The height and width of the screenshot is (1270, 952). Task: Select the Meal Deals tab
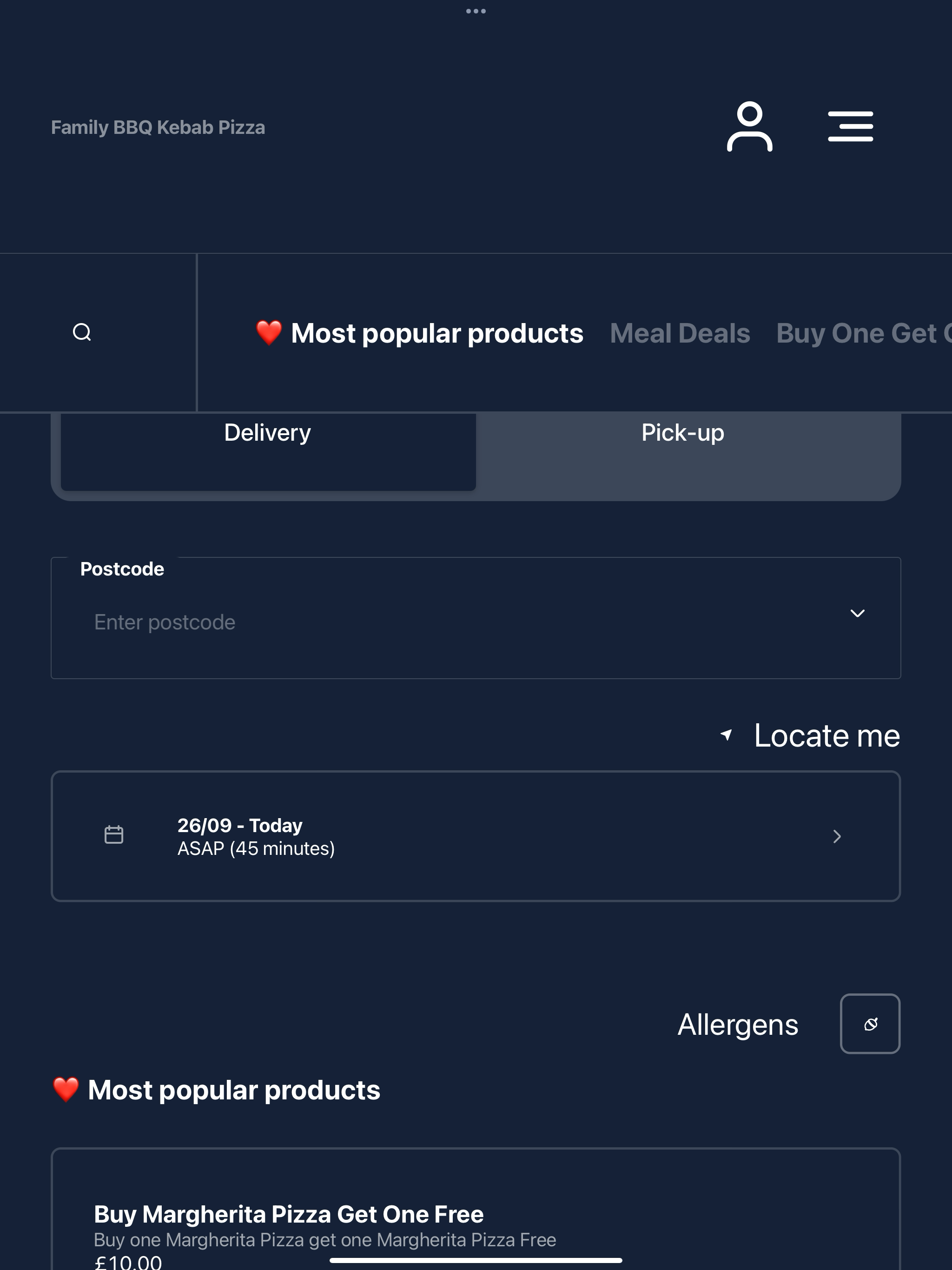(680, 333)
